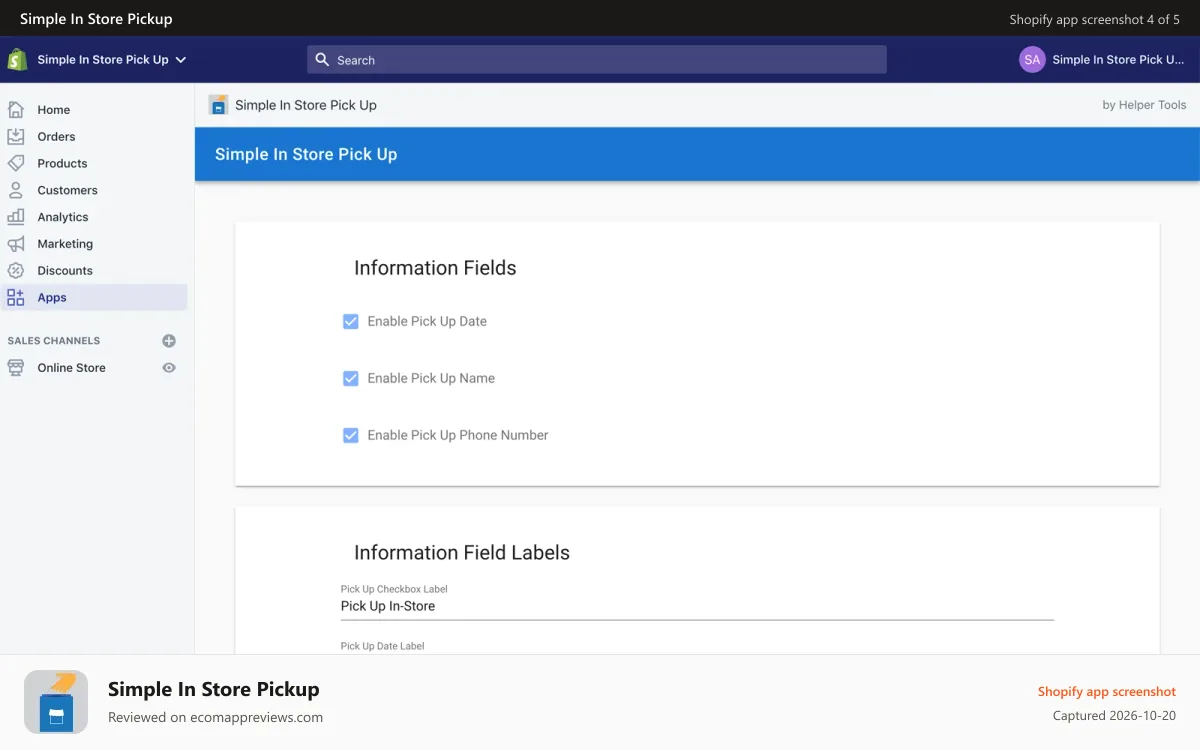Open the Simple In Store Pick U... account menu
This screenshot has height=750, width=1200.
[x=1103, y=60]
